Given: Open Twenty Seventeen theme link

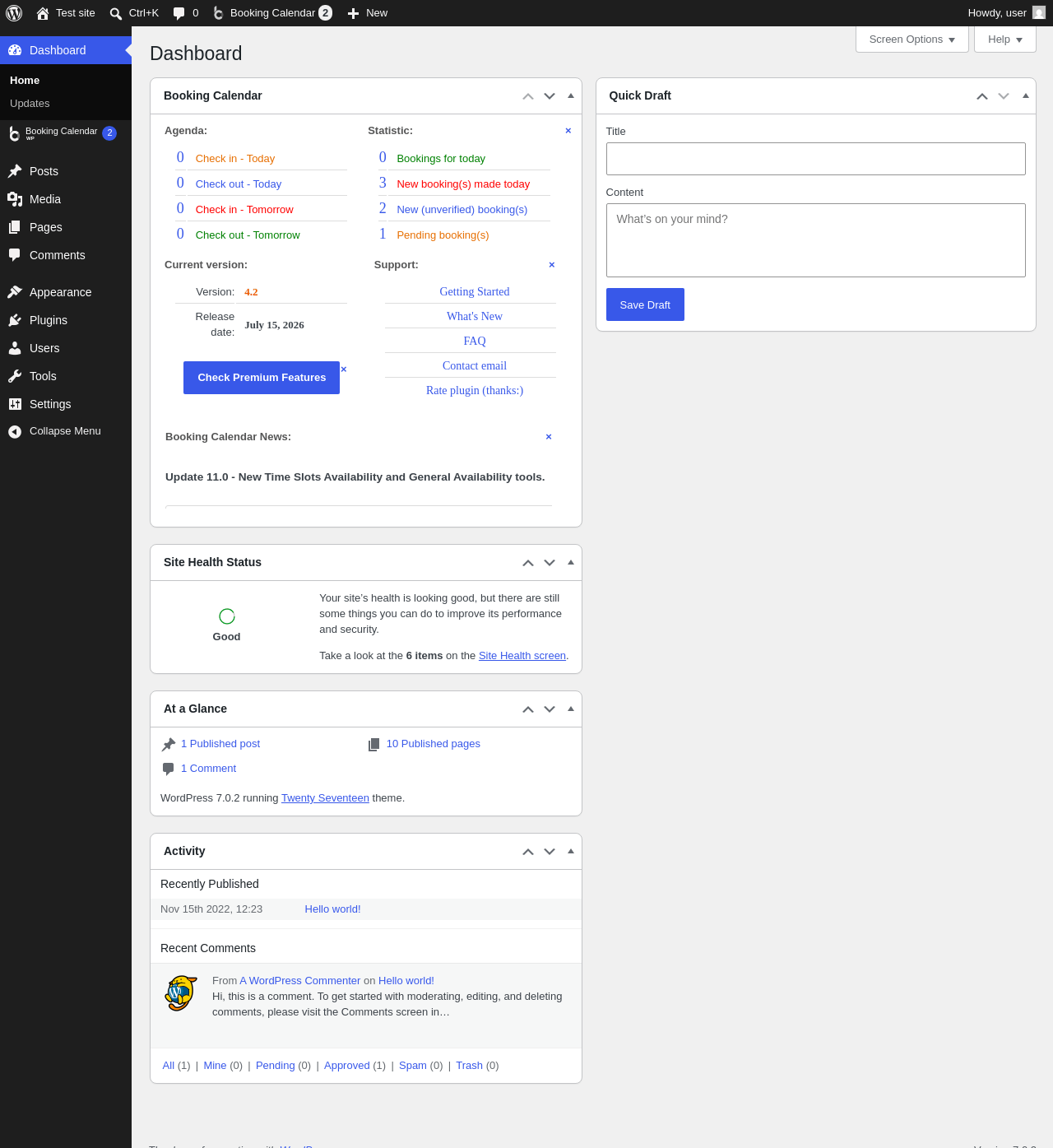Looking at the screenshot, I should coord(325,798).
